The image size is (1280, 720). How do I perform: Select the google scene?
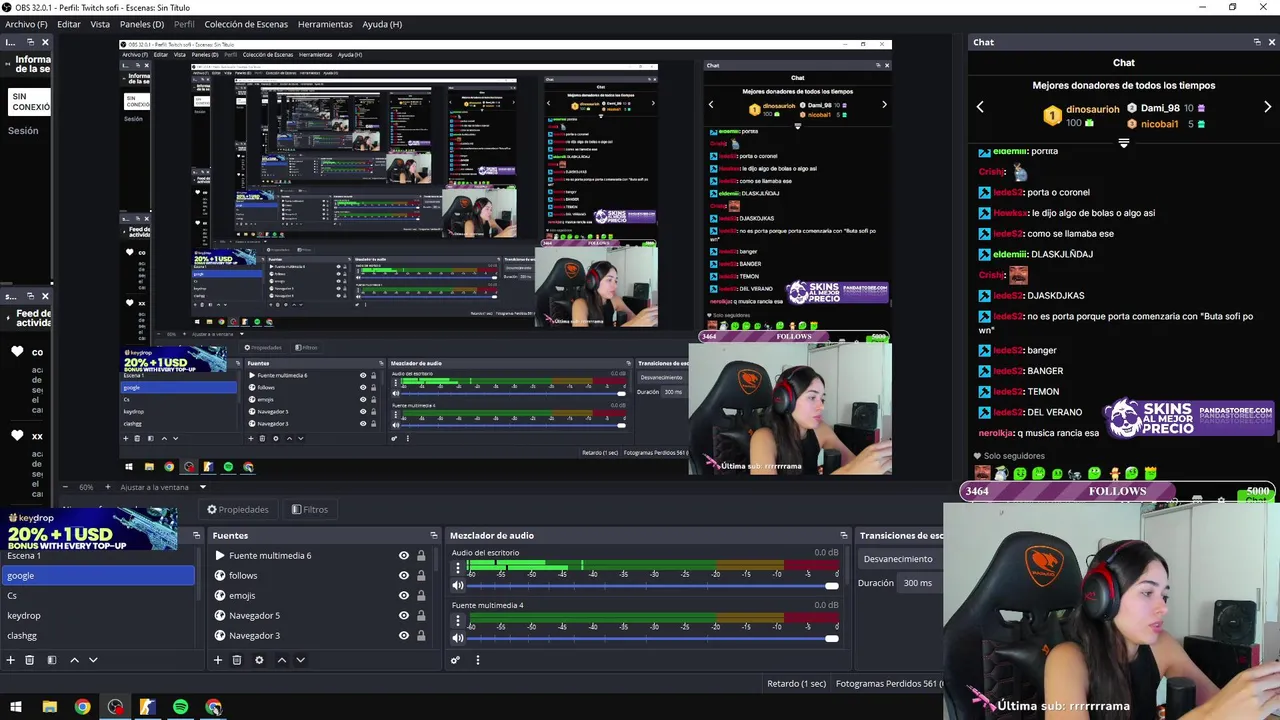pyautogui.click(x=98, y=576)
